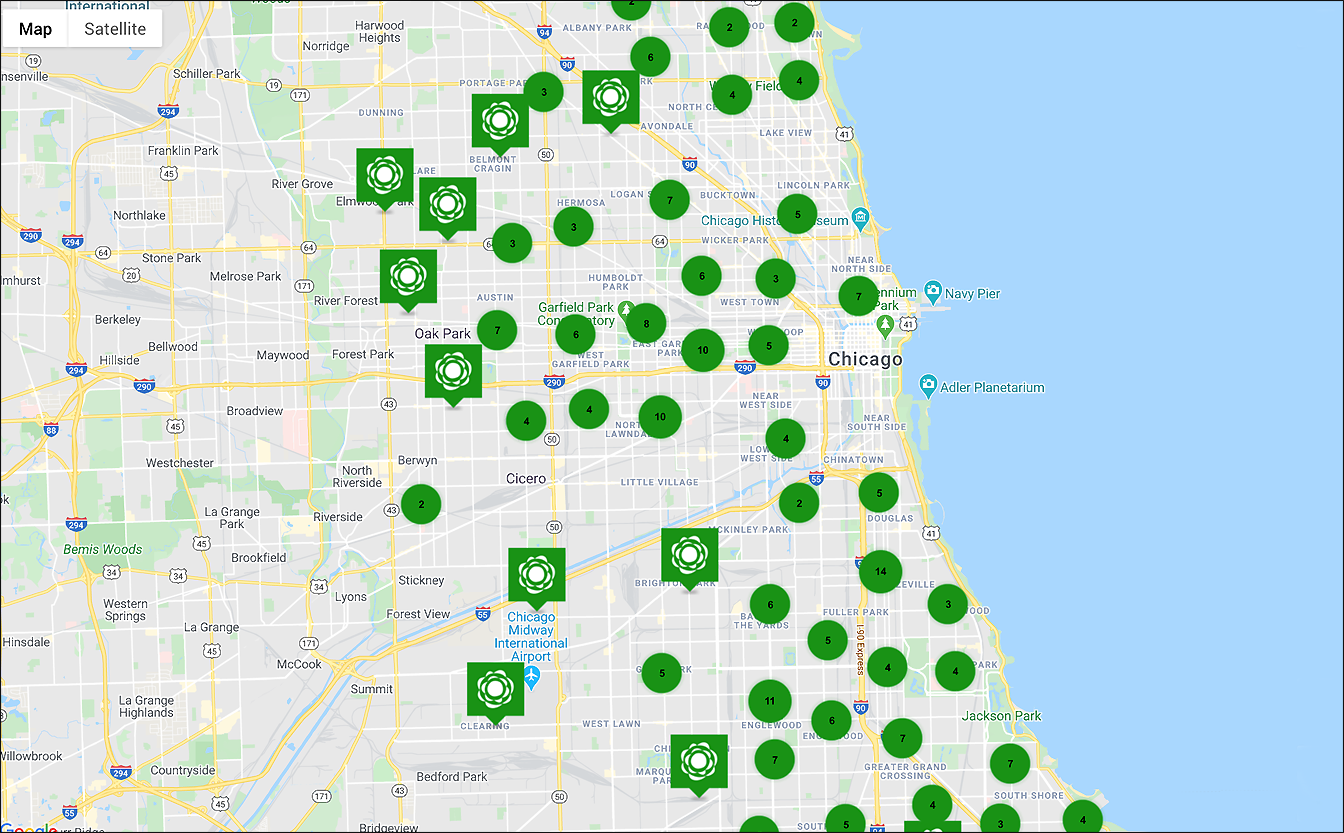Click the flower marker above Clearing
The height and width of the screenshot is (833, 1344).
pos(495,690)
